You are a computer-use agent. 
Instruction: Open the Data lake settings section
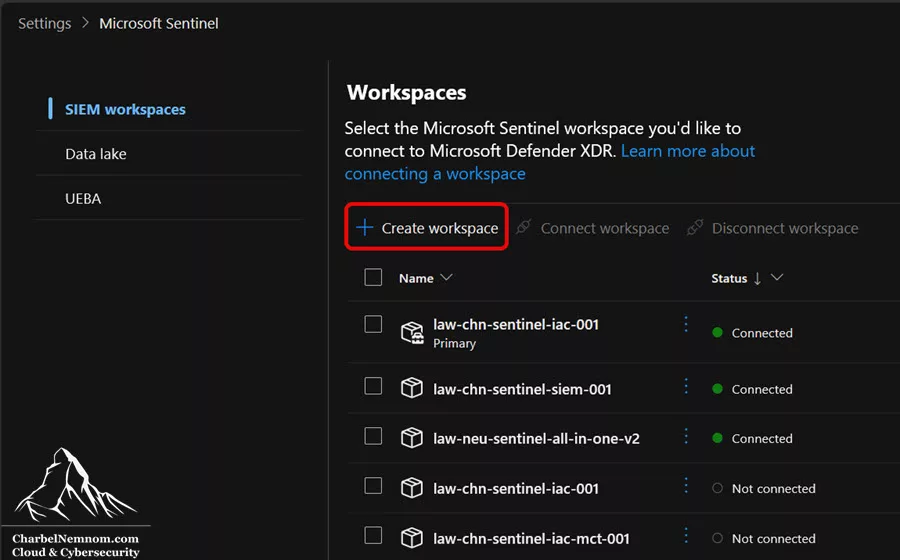96,154
